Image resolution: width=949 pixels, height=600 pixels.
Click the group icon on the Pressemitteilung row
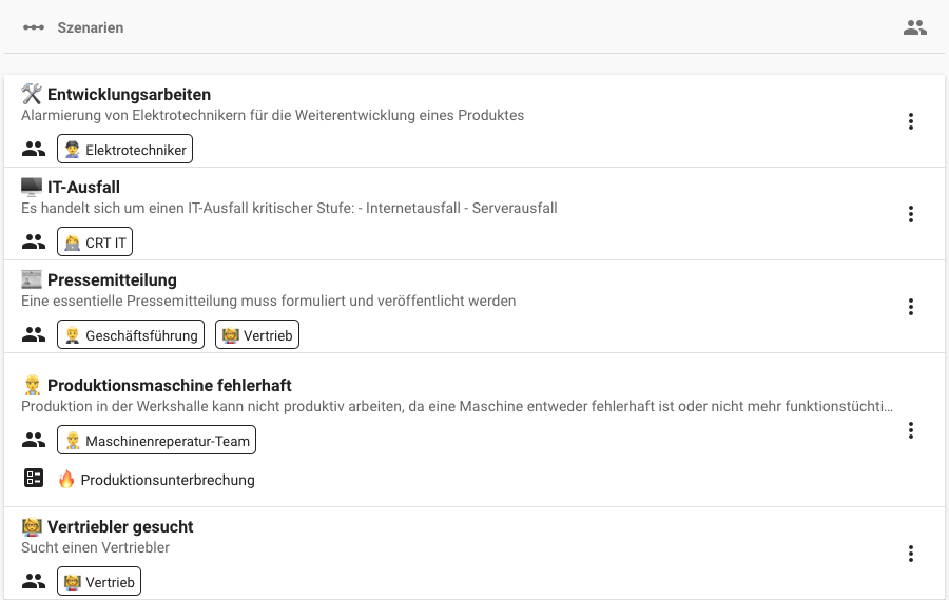coord(33,334)
